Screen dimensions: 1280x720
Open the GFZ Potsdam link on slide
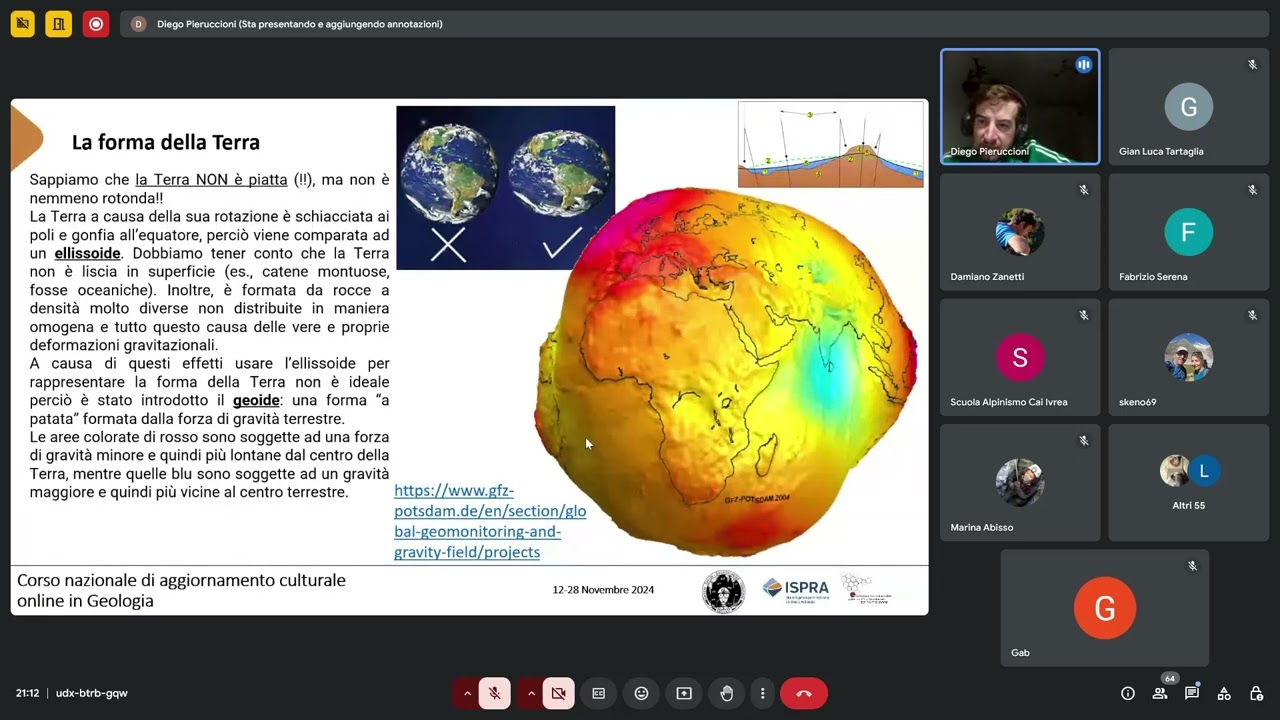[x=490, y=521]
